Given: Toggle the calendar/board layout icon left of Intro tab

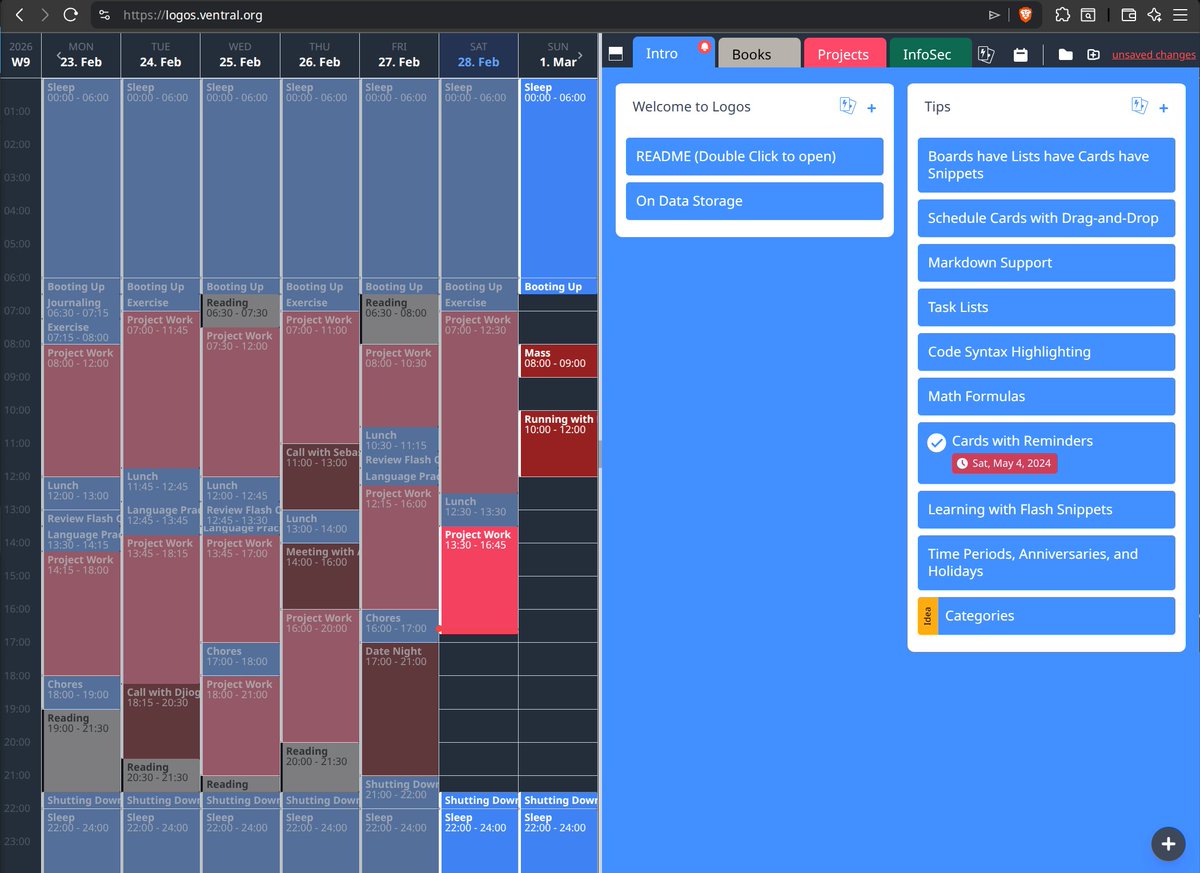Looking at the screenshot, I should tap(616, 54).
